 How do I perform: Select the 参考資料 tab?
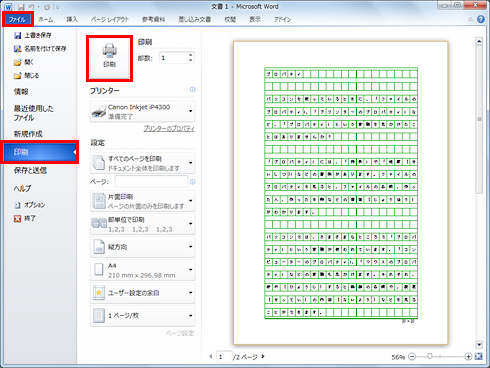tap(153, 19)
